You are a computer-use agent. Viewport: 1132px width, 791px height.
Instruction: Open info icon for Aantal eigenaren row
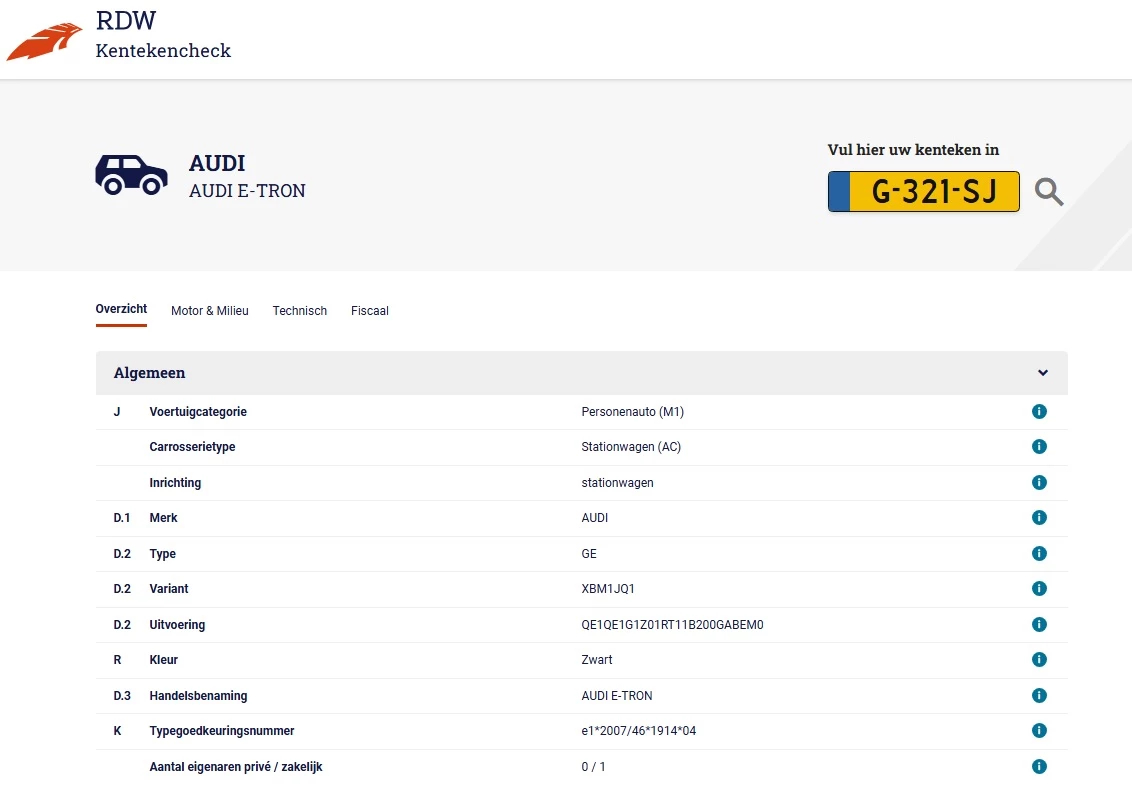1039,766
